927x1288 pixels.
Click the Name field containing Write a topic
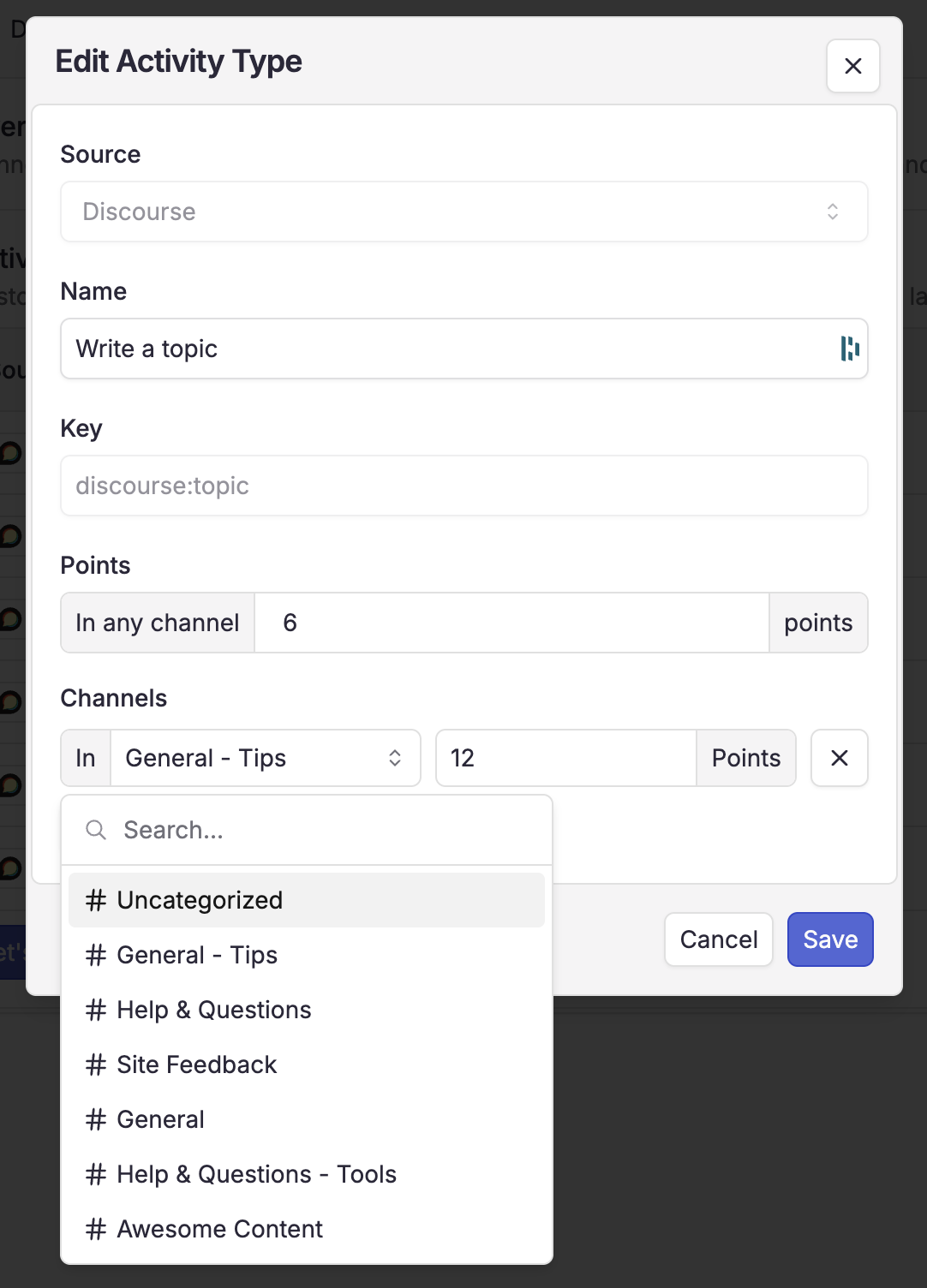tap(463, 349)
